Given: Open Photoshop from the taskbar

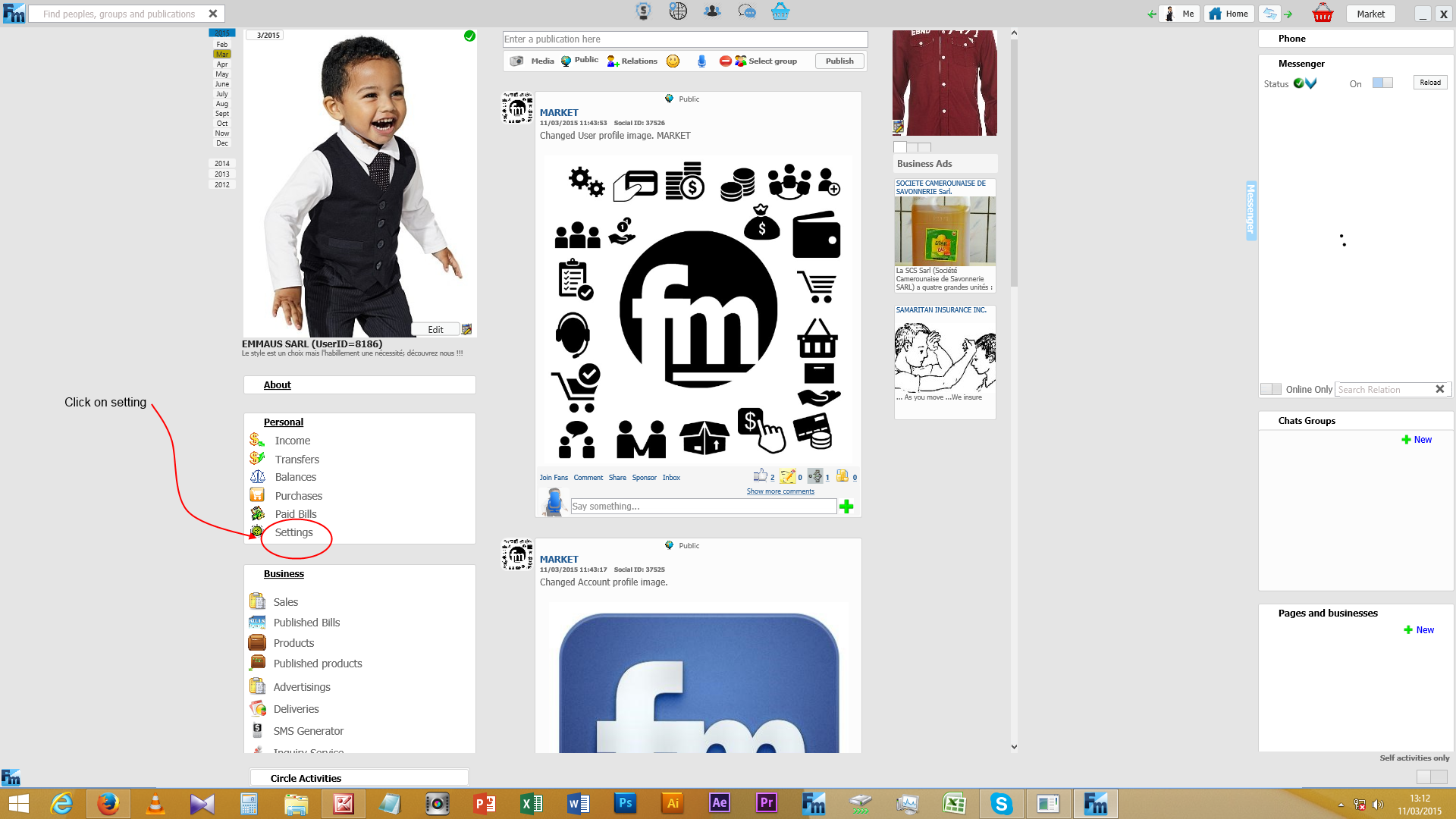Looking at the screenshot, I should pyautogui.click(x=626, y=803).
